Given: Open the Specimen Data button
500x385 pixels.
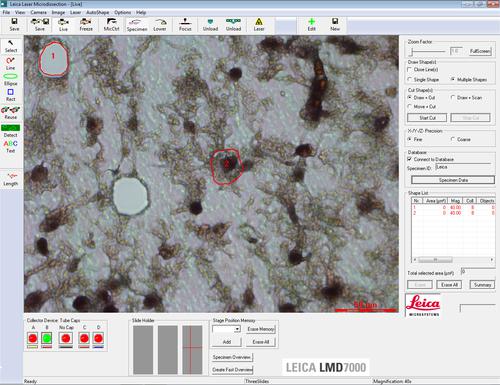Looking at the screenshot, I should pos(453,180).
